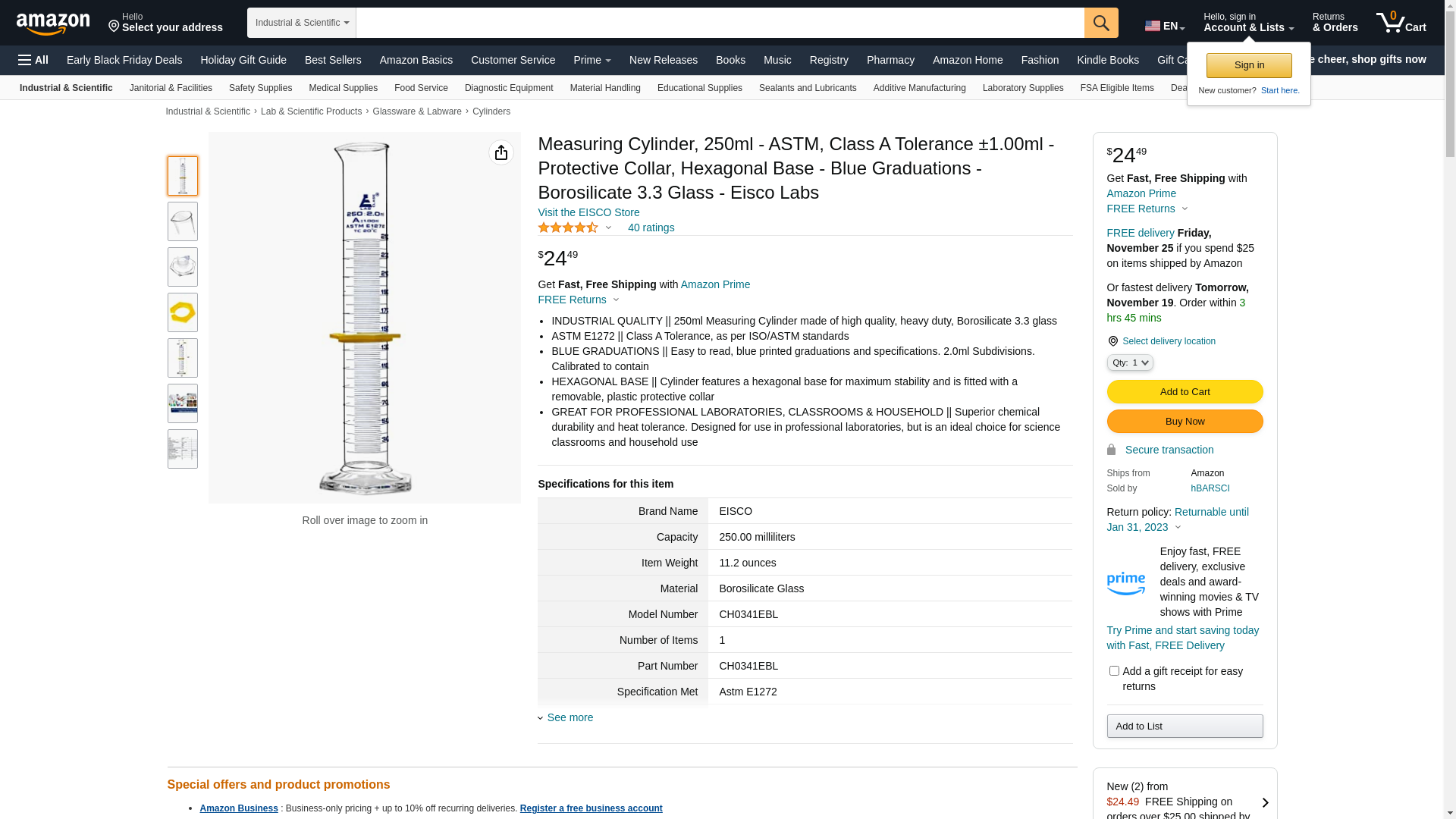Open Secure transaction link

click(x=1169, y=450)
